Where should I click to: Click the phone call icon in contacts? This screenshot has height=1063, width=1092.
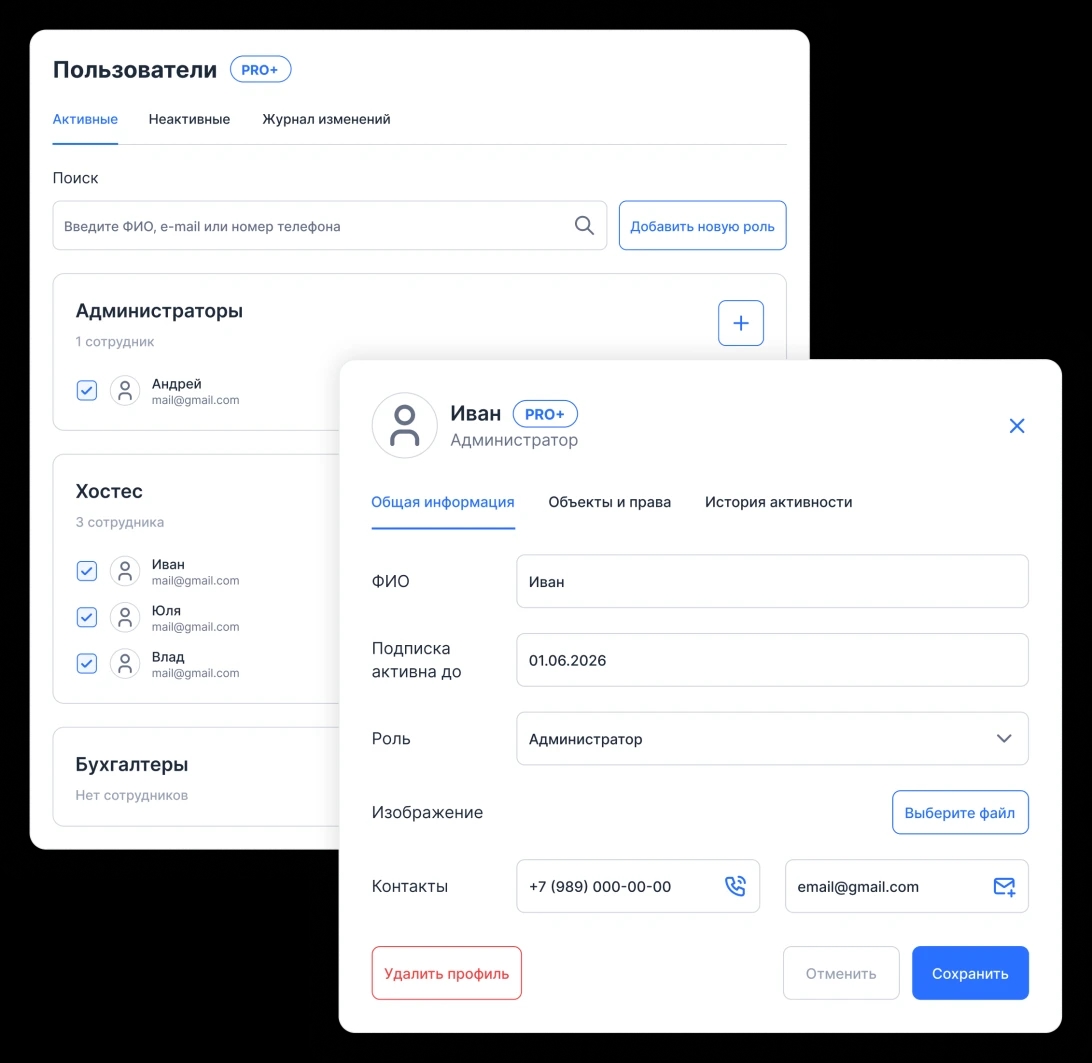click(735, 886)
